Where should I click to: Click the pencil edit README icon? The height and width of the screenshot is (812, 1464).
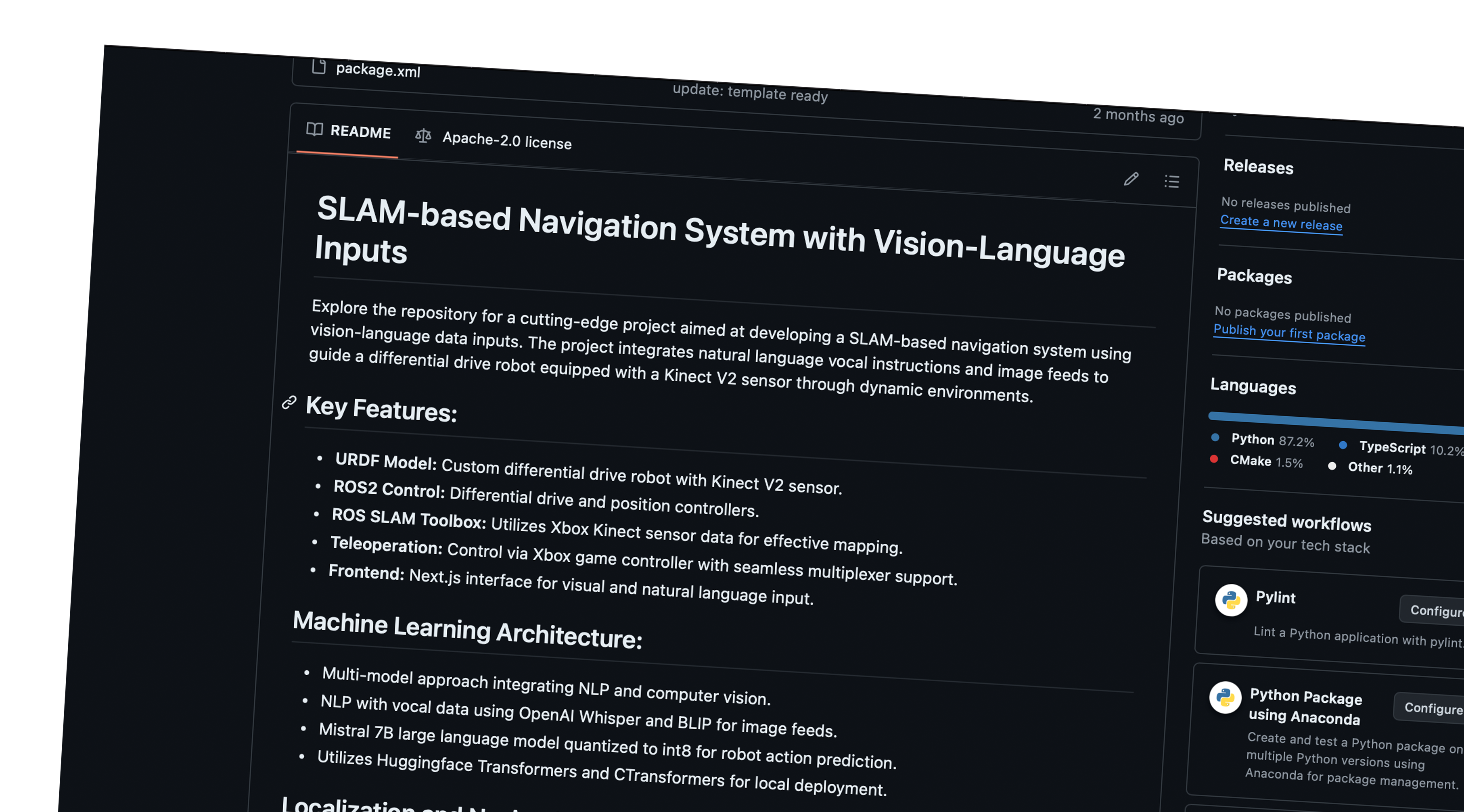click(1131, 179)
